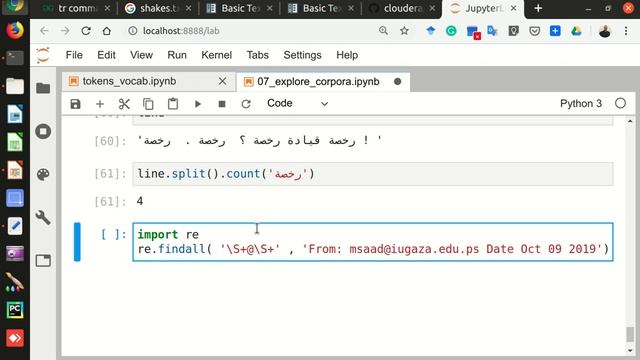Run the selected cell with the play icon
Viewport: 640px width, 360px height.
point(198,104)
